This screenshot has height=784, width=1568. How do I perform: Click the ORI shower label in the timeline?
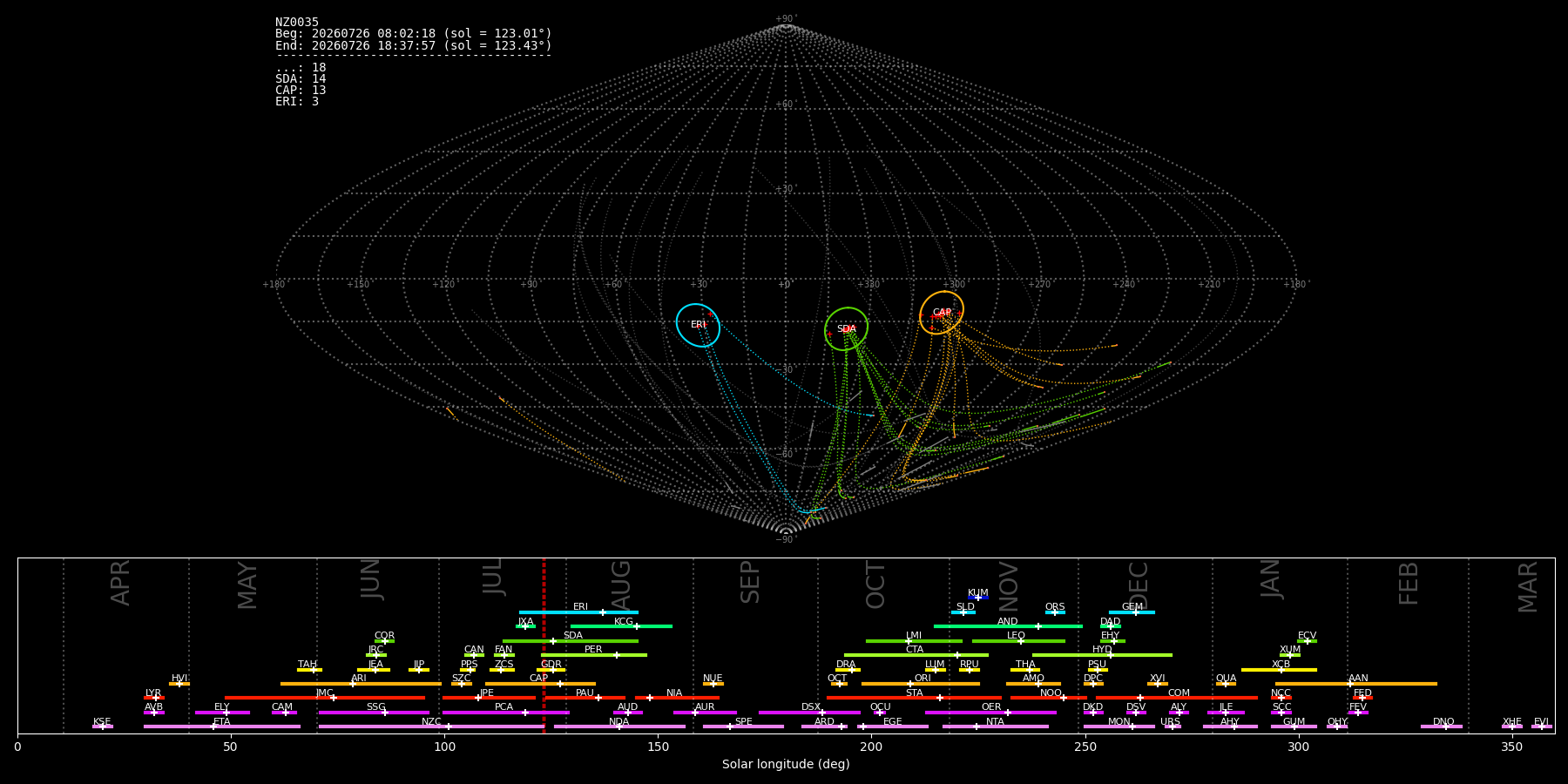click(x=923, y=679)
